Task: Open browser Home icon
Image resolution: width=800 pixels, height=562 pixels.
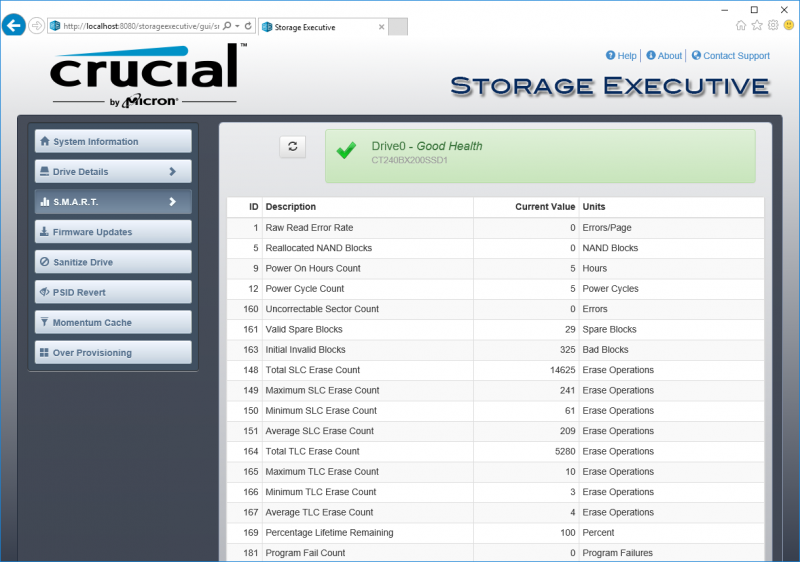Action: tap(741, 25)
